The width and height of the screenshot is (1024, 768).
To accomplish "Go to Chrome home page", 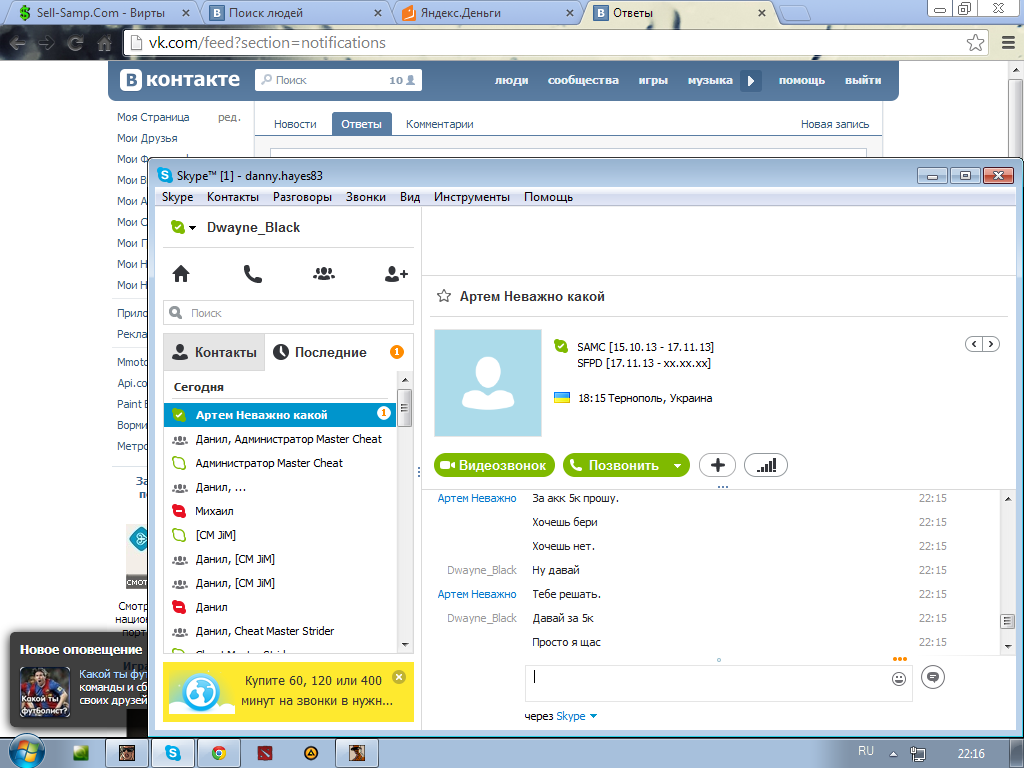I will coord(104,44).
